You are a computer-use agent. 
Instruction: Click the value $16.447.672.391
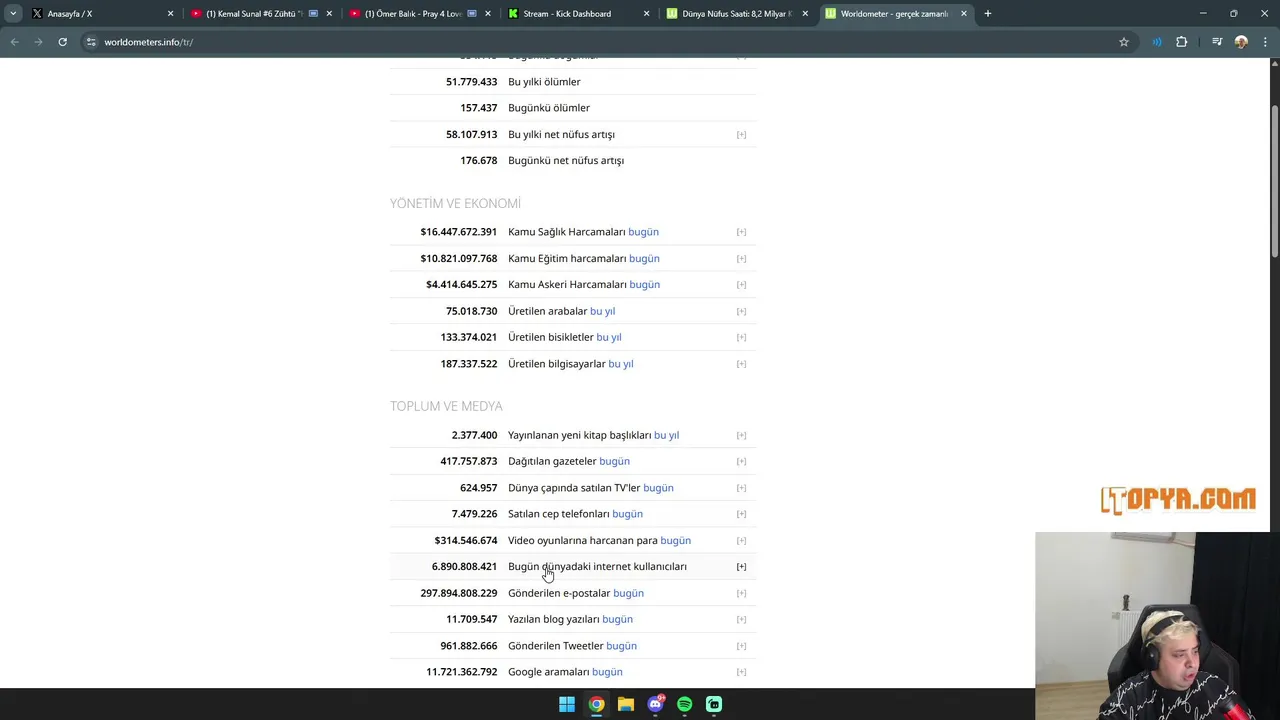458,232
